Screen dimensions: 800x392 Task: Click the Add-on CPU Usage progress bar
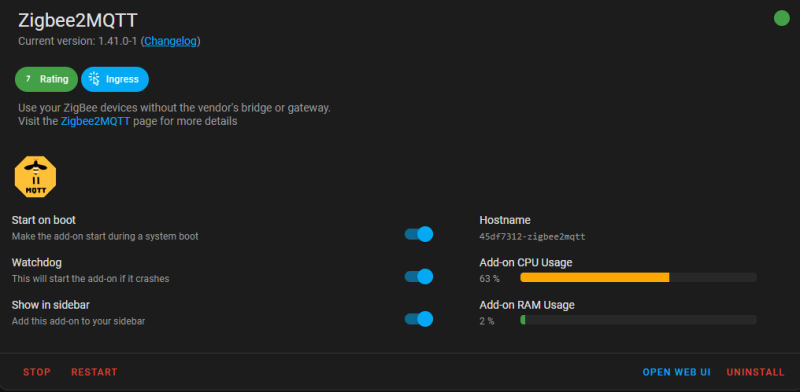click(638, 277)
